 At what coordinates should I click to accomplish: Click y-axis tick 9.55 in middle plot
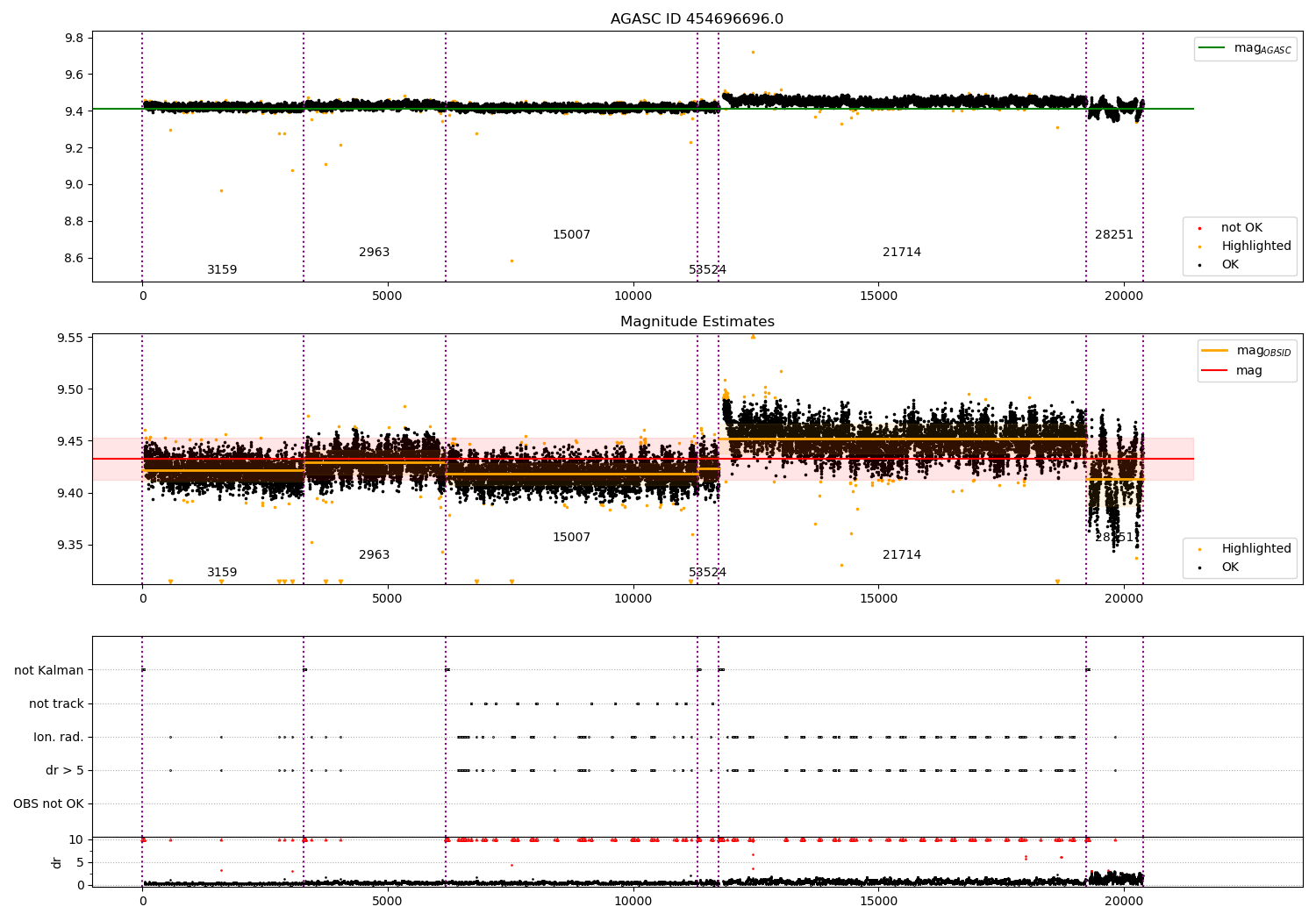[x=70, y=338]
